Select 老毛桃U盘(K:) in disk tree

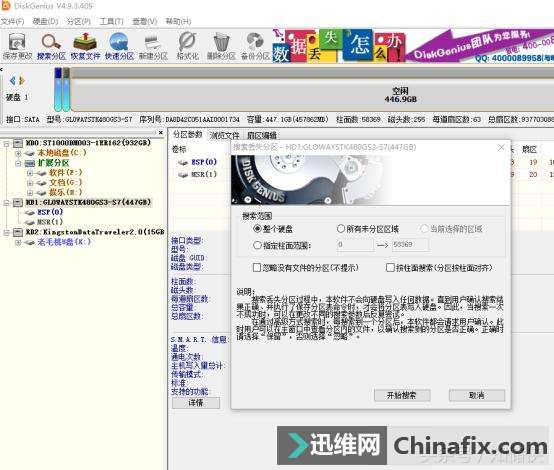[x=64, y=242]
